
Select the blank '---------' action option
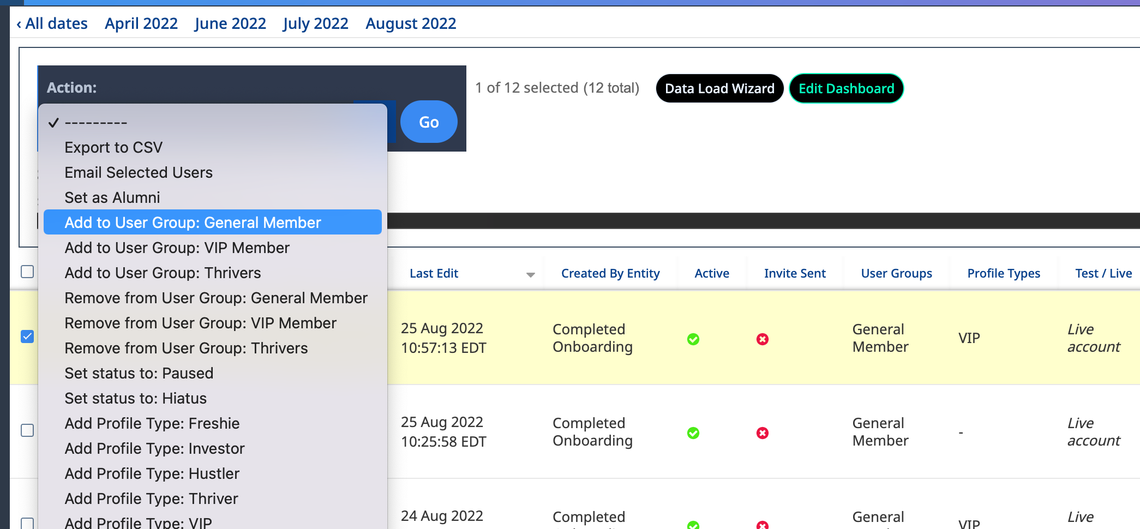point(212,122)
